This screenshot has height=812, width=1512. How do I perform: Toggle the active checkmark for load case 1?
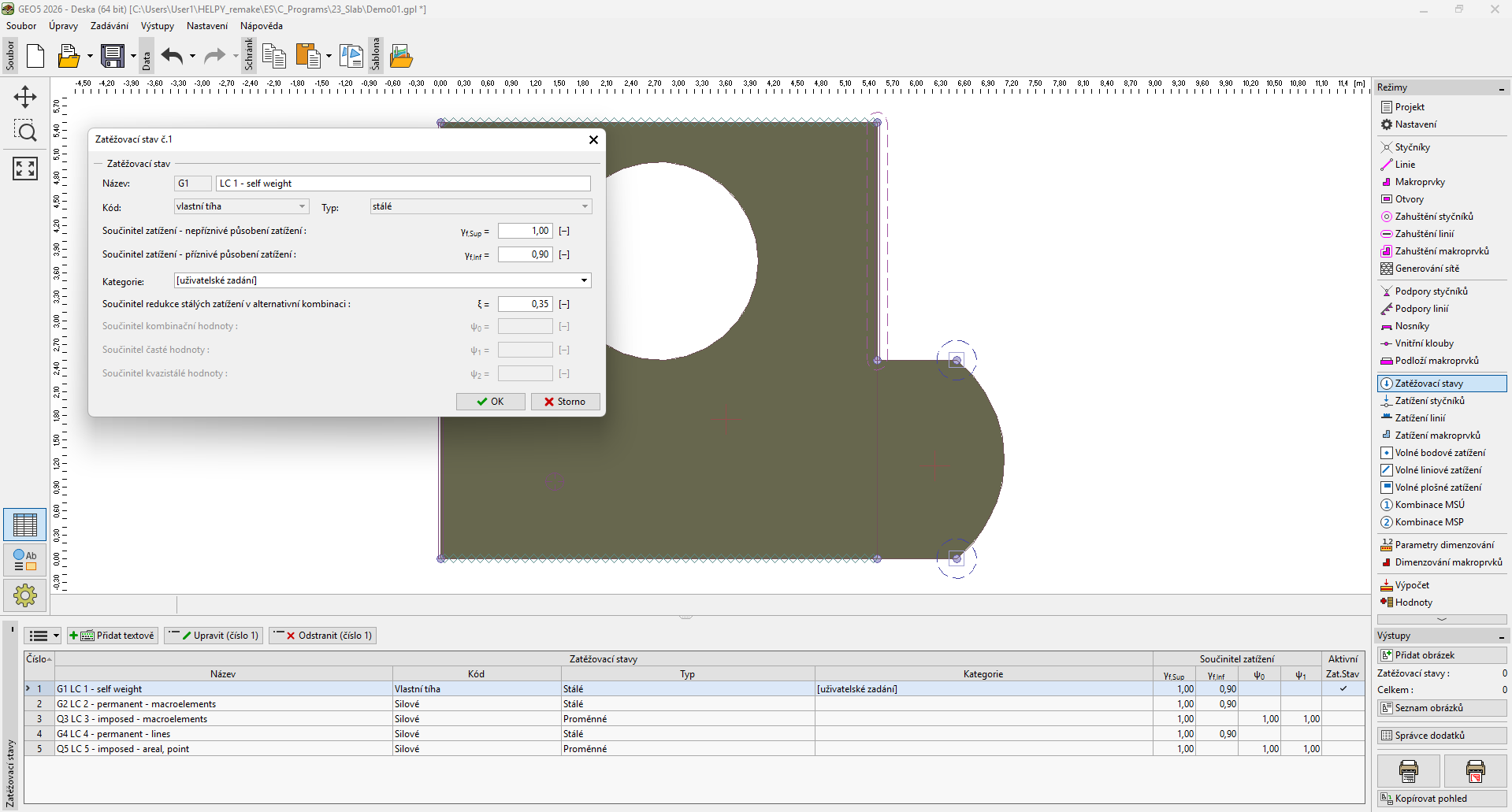(x=1343, y=689)
